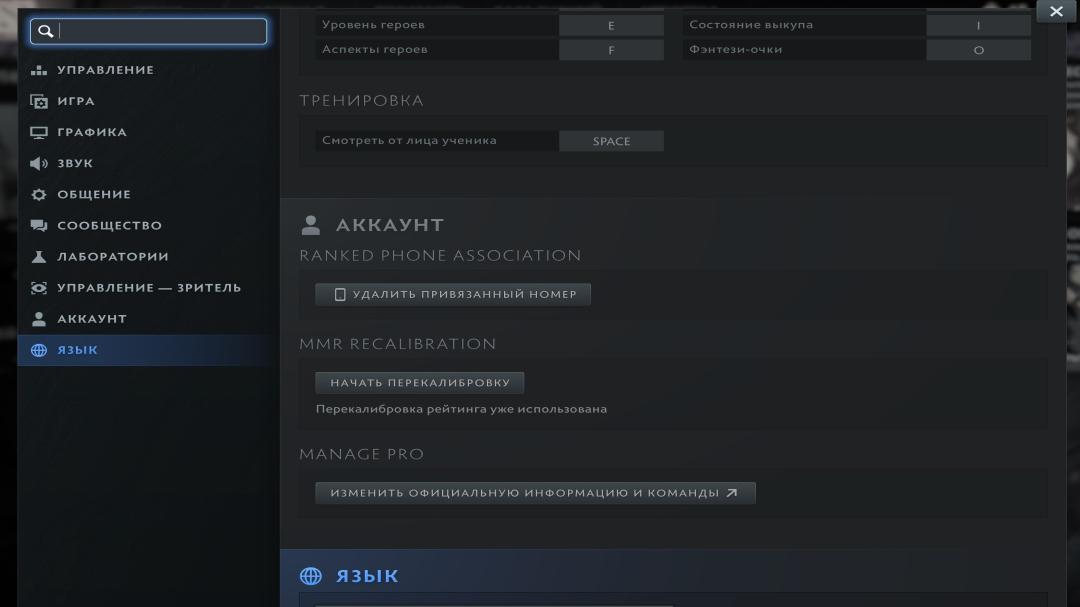Screen dimensions: 1080x607
Task: Open the Лаборатории section
Action: [112, 256]
